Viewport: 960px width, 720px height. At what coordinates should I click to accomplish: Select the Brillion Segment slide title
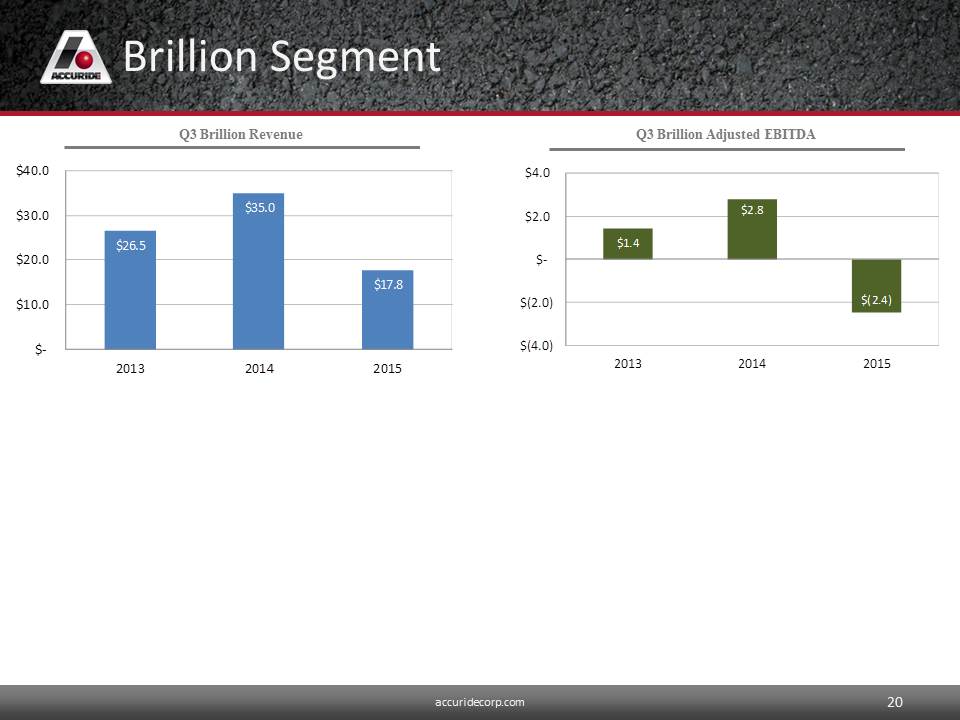[282, 57]
